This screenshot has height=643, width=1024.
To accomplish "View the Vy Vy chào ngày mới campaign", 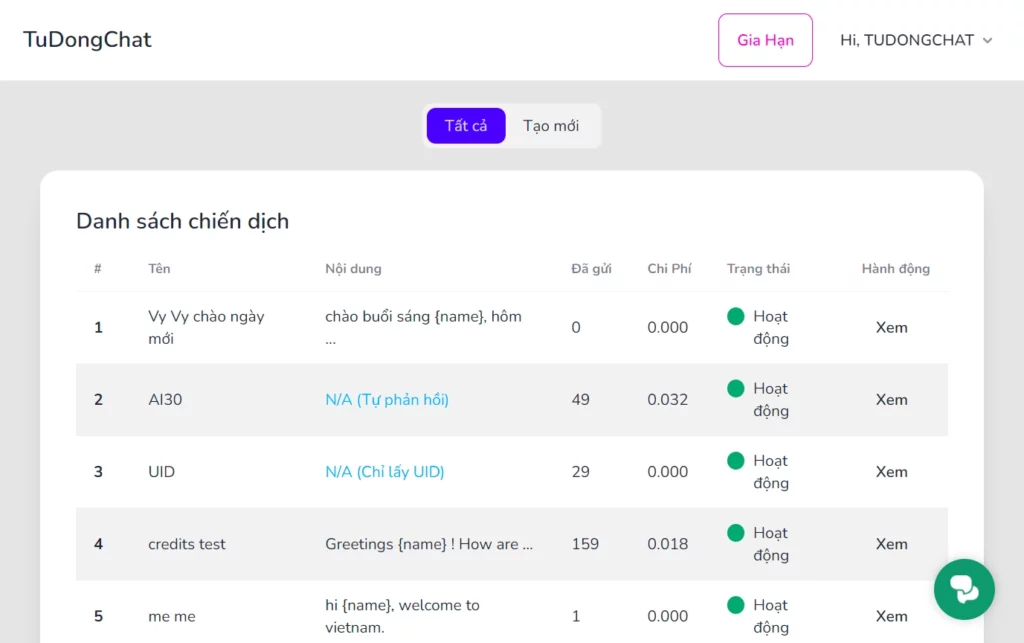I will [891, 327].
